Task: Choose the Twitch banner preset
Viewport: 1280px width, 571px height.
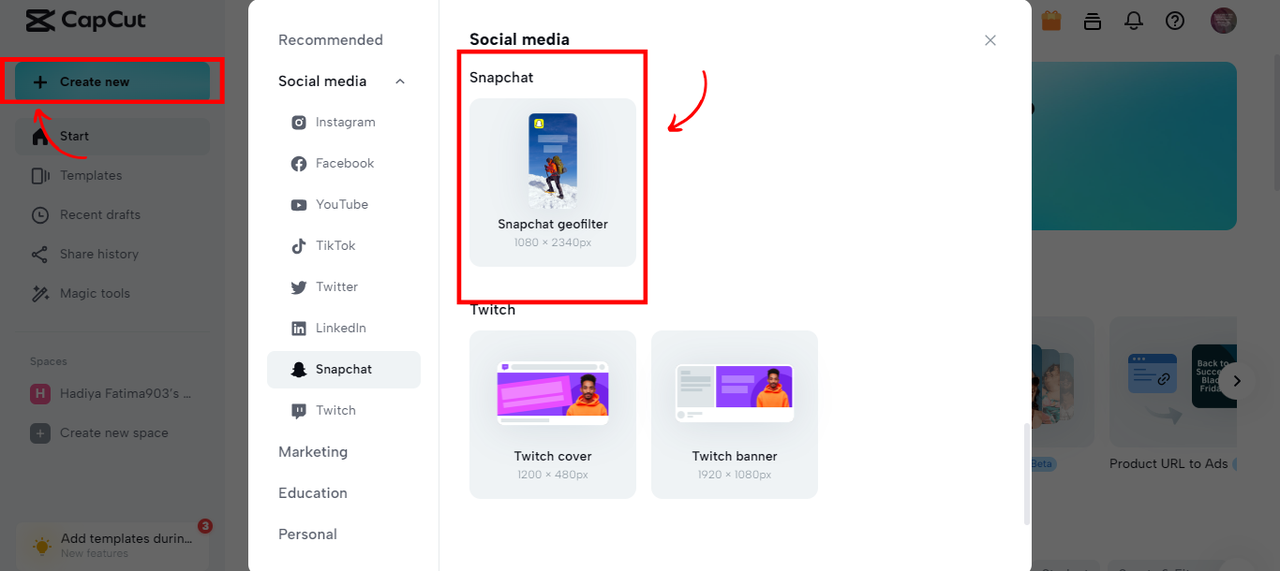Action: coord(734,414)
